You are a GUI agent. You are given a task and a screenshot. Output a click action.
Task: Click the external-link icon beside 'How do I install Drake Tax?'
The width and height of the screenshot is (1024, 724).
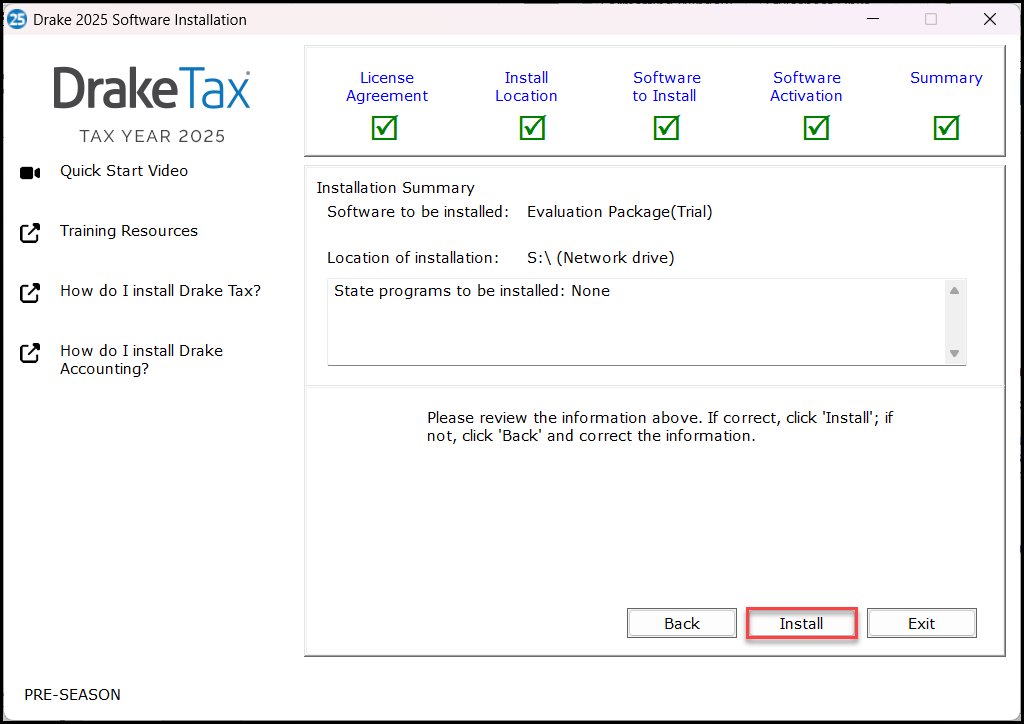click(x=28, y=291)
